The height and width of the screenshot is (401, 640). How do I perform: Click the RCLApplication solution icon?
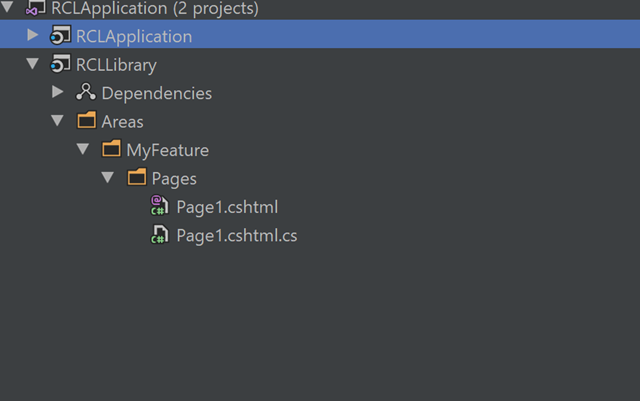tap(36, 7)
